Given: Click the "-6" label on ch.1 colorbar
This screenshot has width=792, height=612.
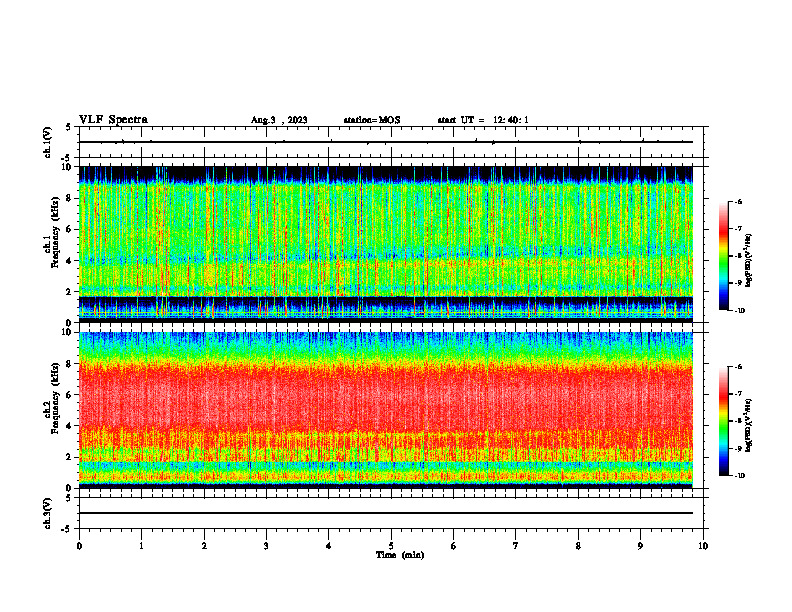Looking at the screenshot, I should 738,201.
